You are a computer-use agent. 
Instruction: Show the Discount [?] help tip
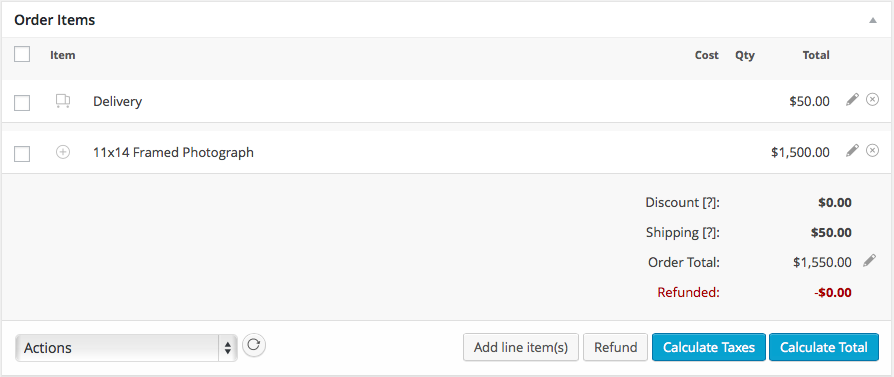(x=710, y=202)
